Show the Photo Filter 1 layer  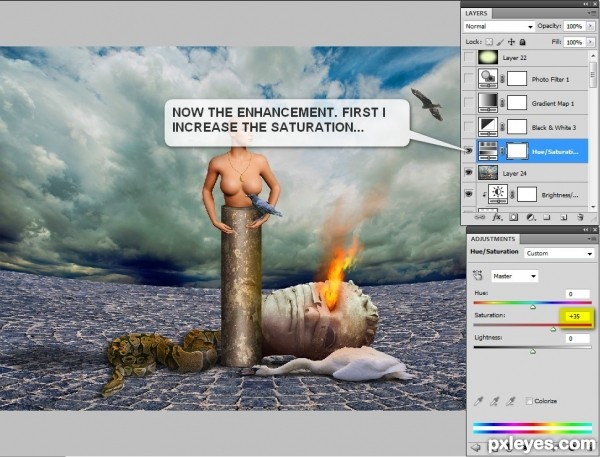[x=469, y=79]
